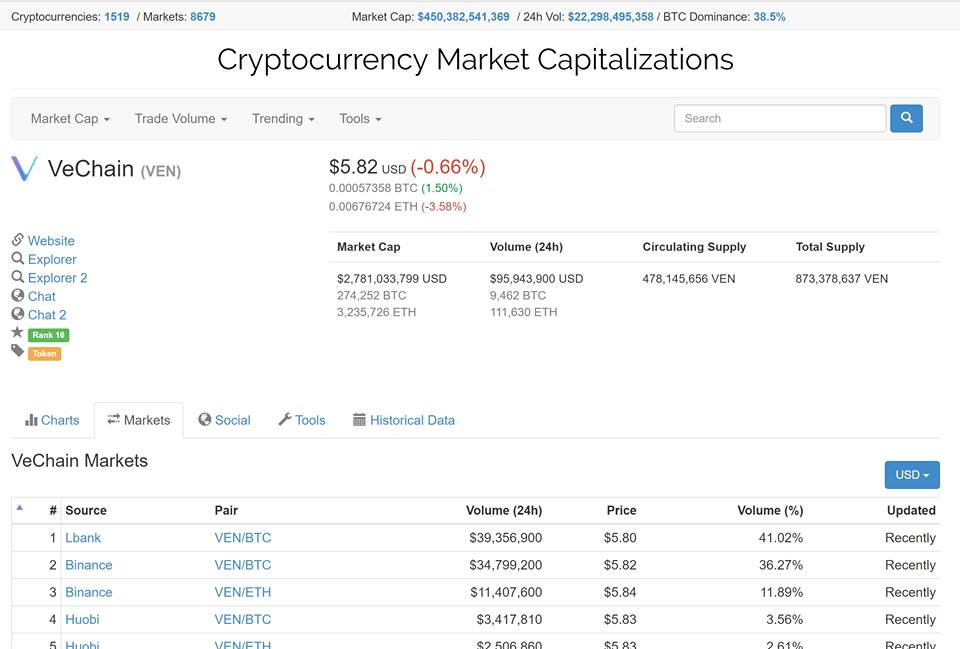960x649 pixels.
Task: Click the $2,781,033,799 USD market cap
Action: pos(392,279)
